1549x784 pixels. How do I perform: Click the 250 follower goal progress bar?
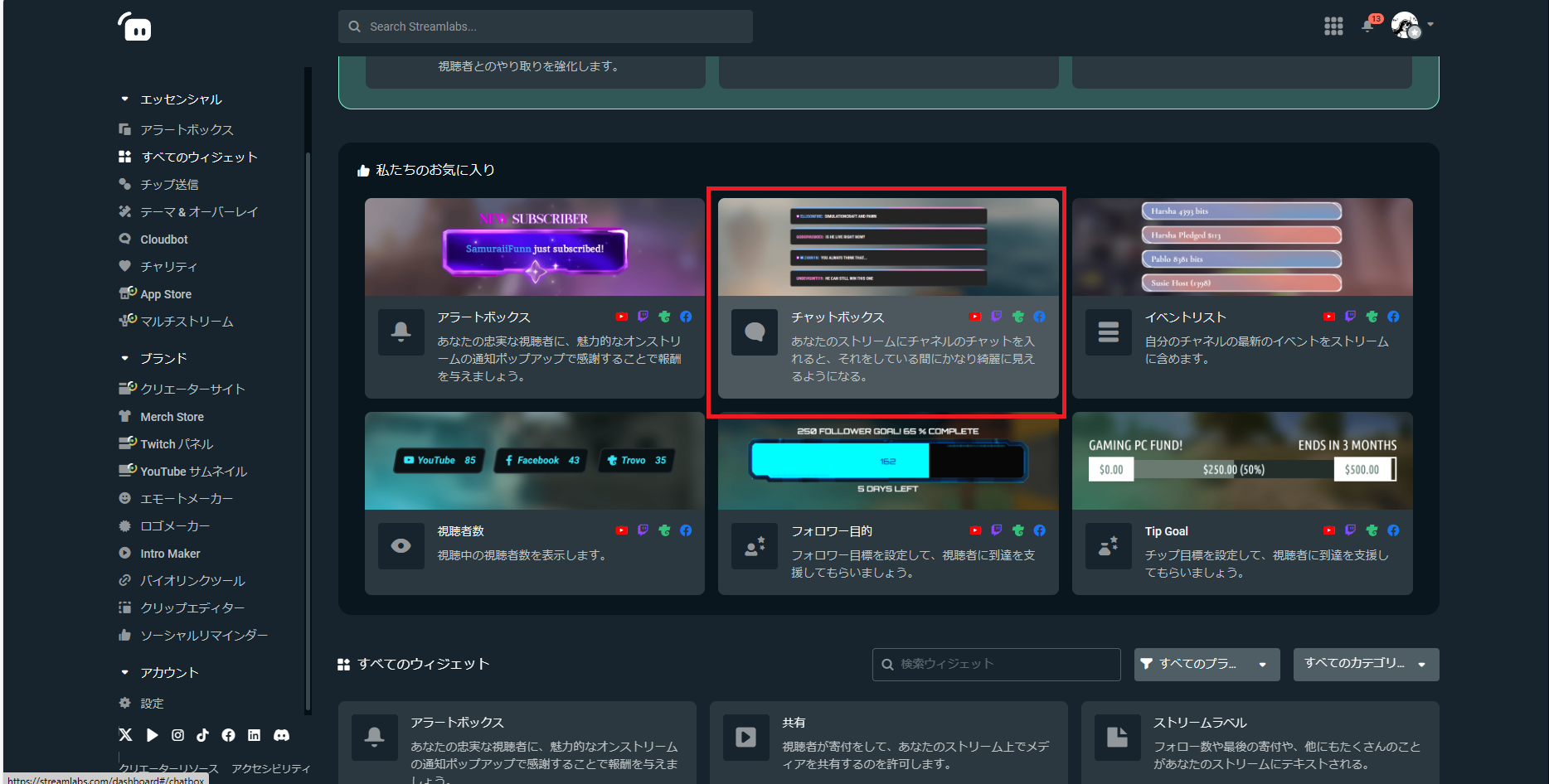[x=887, y=459]
